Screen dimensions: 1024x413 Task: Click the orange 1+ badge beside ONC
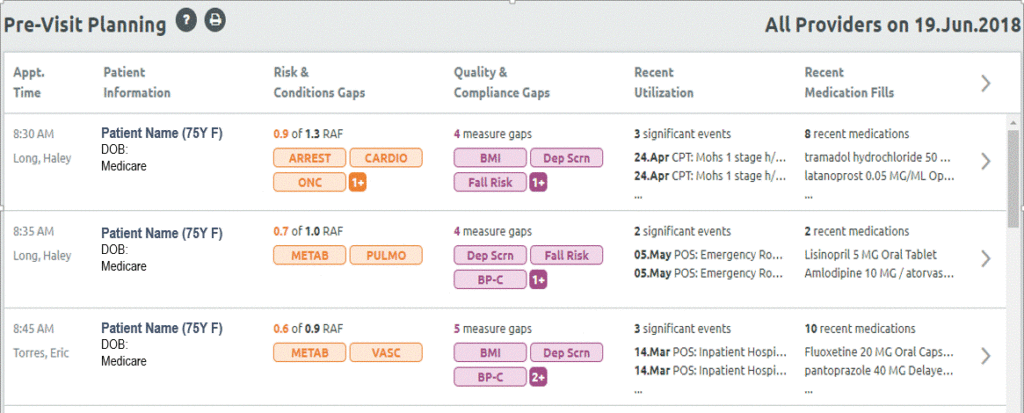[x=357, y=182]
